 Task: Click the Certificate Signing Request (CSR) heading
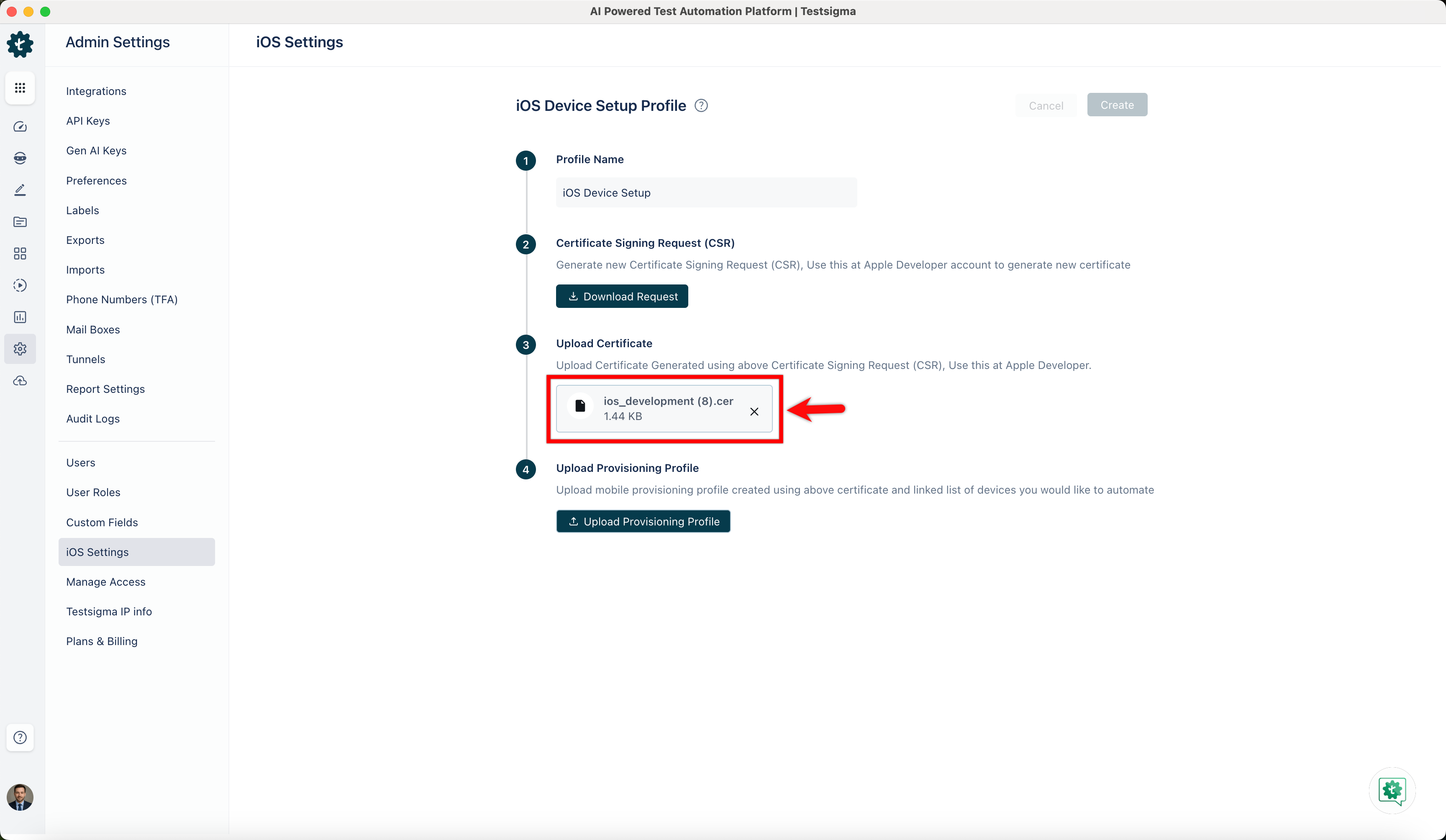pyautogui.click(x=645, y=243)
